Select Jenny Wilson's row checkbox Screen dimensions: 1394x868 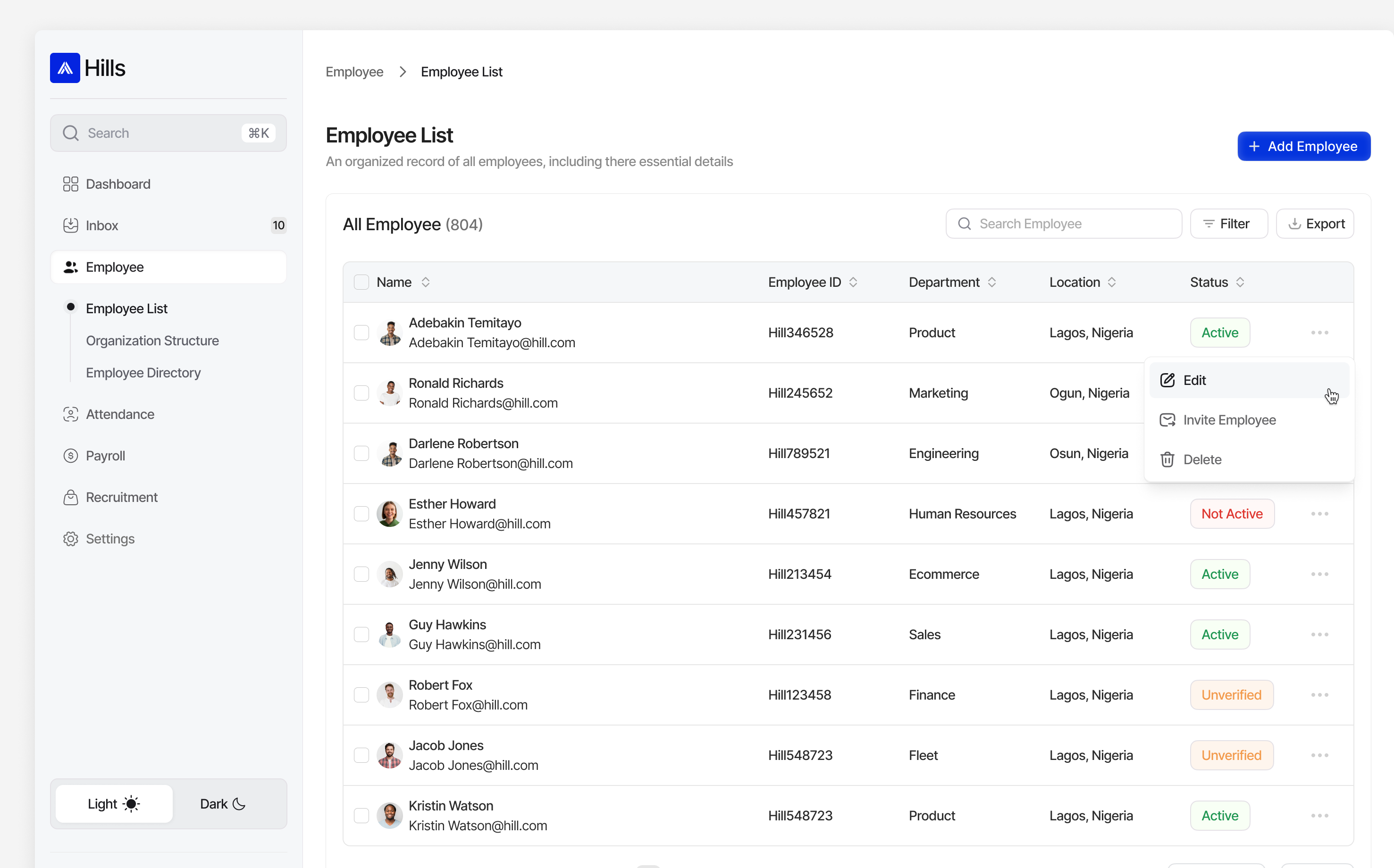coord(361,574)
